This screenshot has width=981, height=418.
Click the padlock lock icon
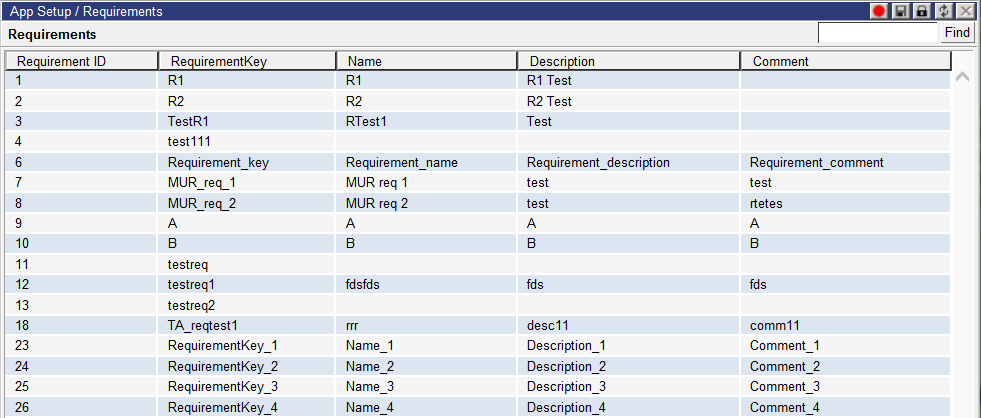coord(921,11)
